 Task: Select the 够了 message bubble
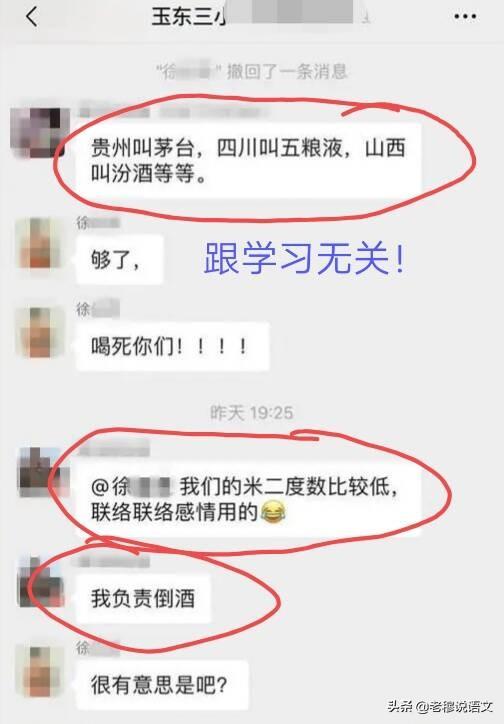pyautogui.click(x=120, y=259)
